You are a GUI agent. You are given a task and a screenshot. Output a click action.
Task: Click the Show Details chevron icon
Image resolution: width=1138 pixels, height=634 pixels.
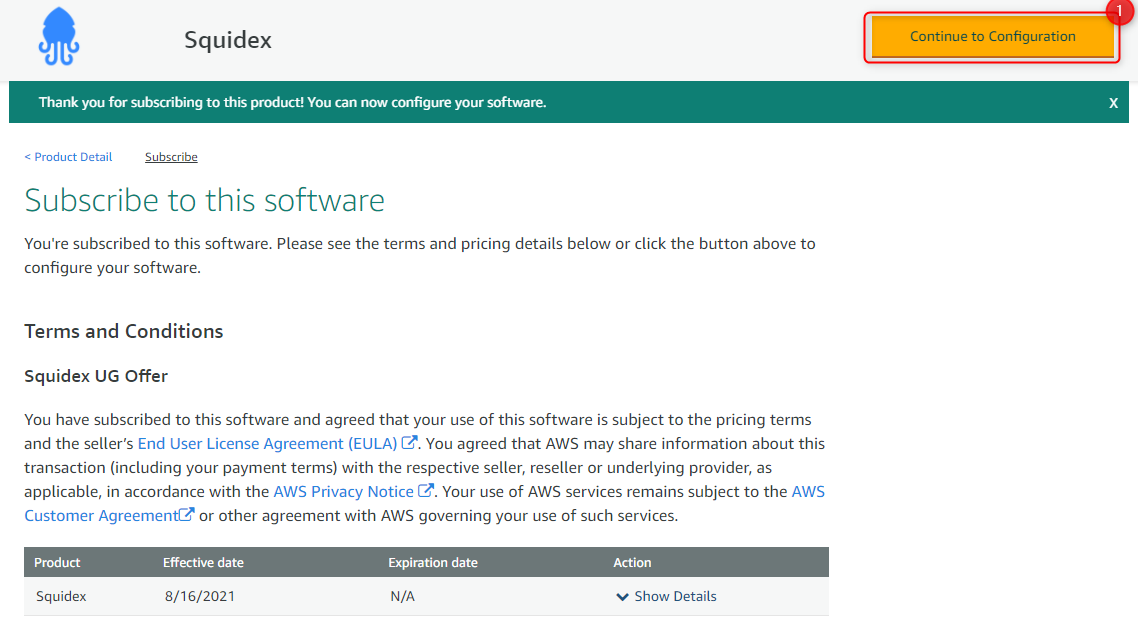(x=622, y=597)
